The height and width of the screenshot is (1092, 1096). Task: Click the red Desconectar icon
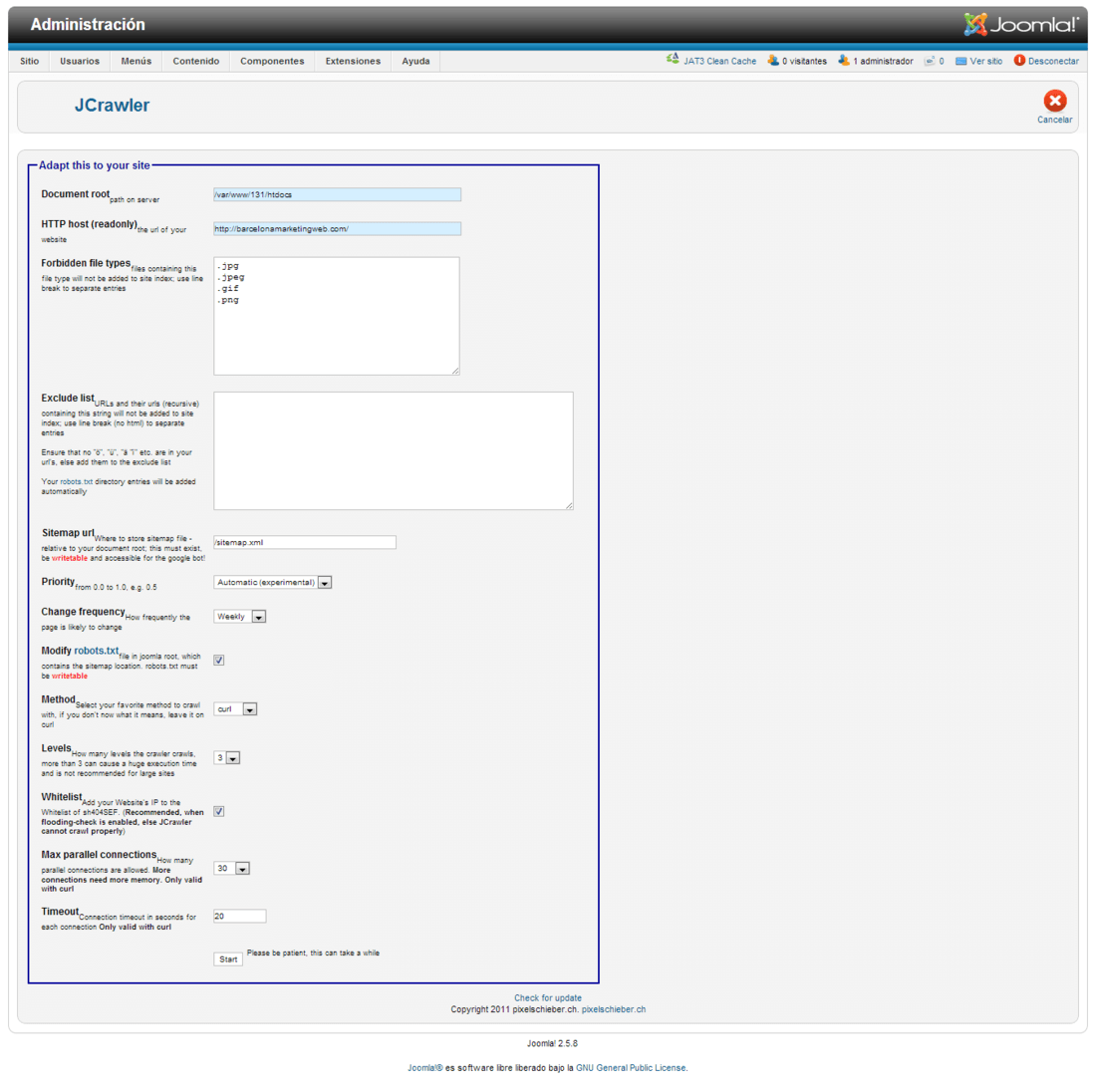point(1020,60)
